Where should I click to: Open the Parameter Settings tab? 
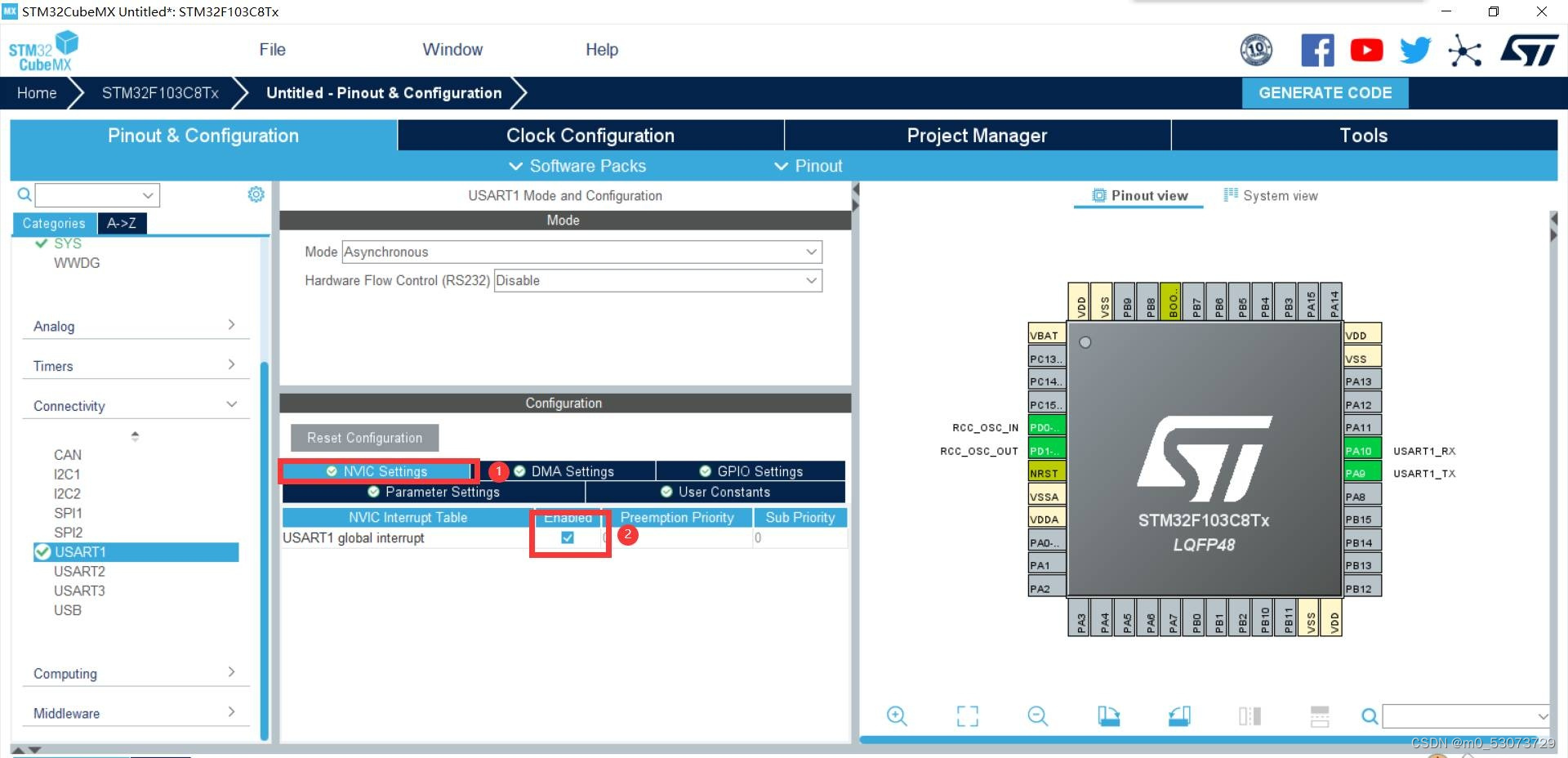pyautogui.click(x=434, y=492)
